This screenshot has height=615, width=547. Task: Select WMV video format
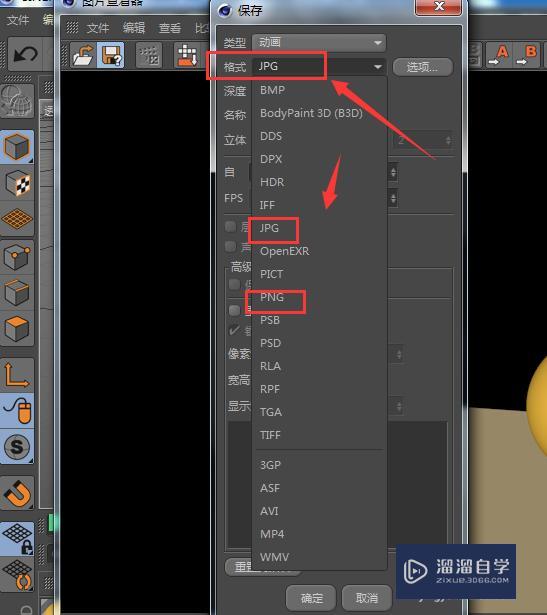274,557
